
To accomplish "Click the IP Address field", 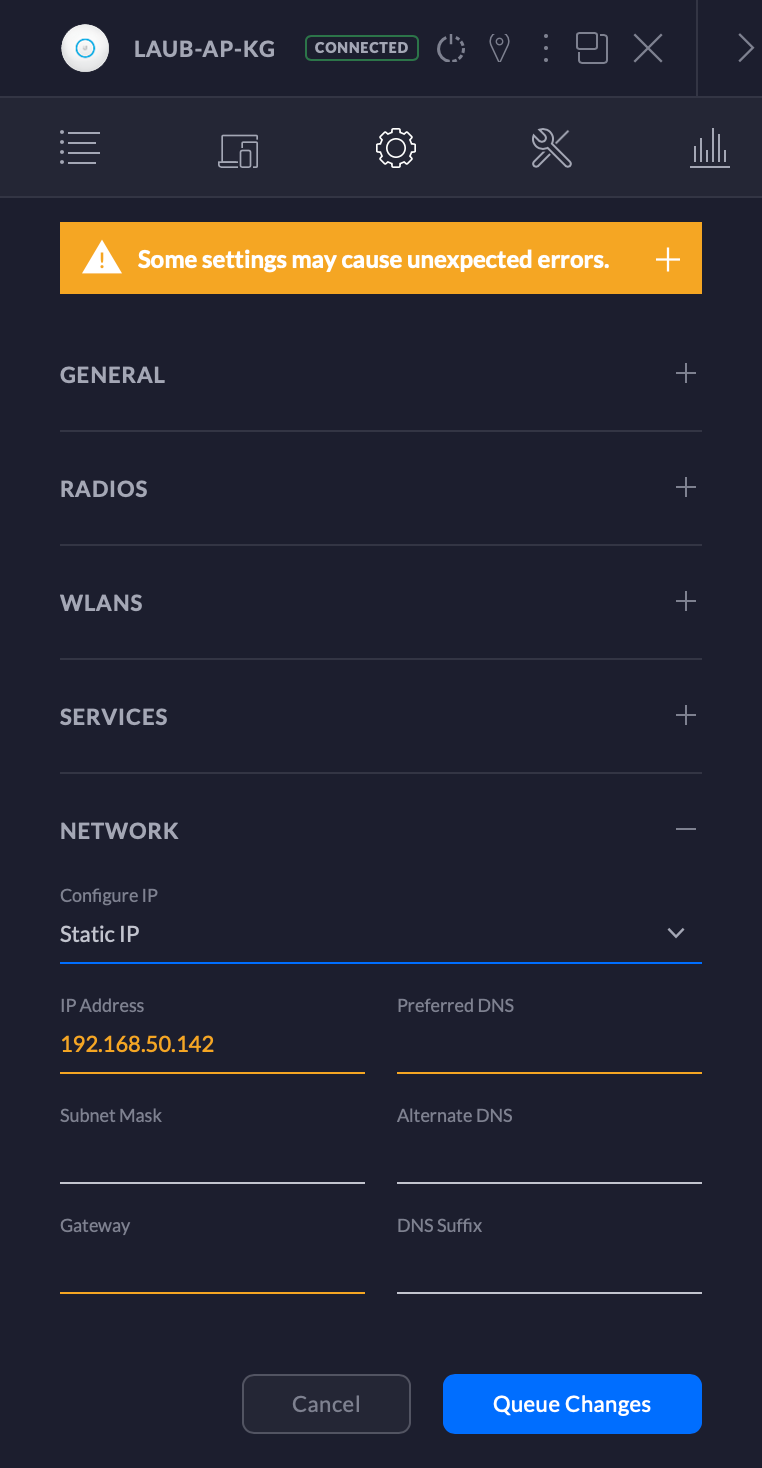I will [212, 1045].
